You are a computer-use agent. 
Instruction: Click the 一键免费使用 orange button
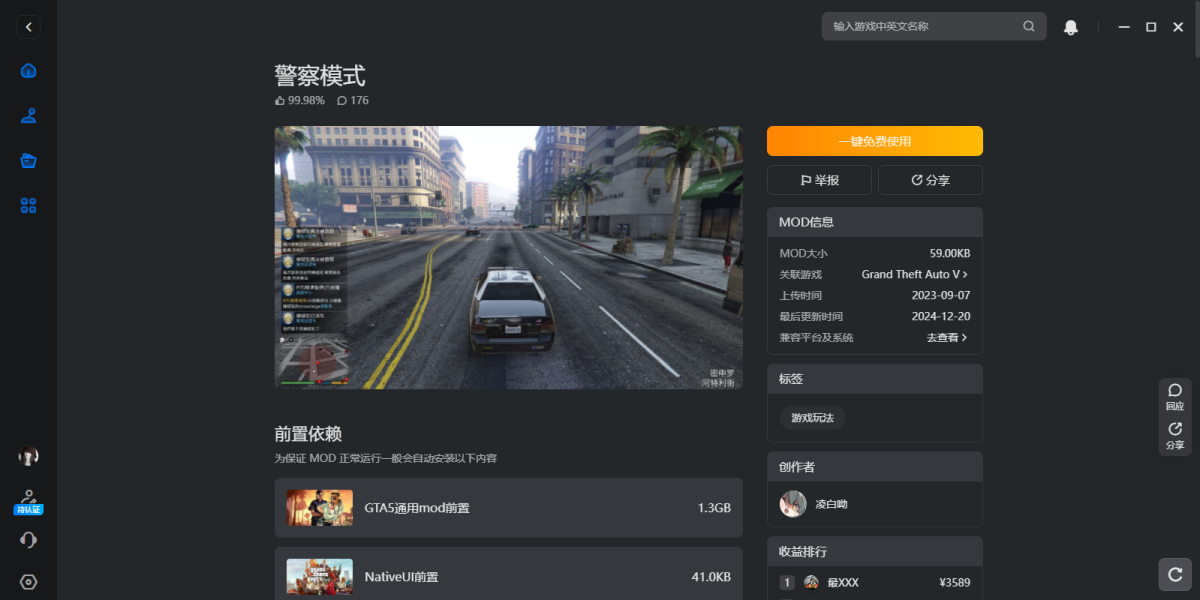point(874,141)
